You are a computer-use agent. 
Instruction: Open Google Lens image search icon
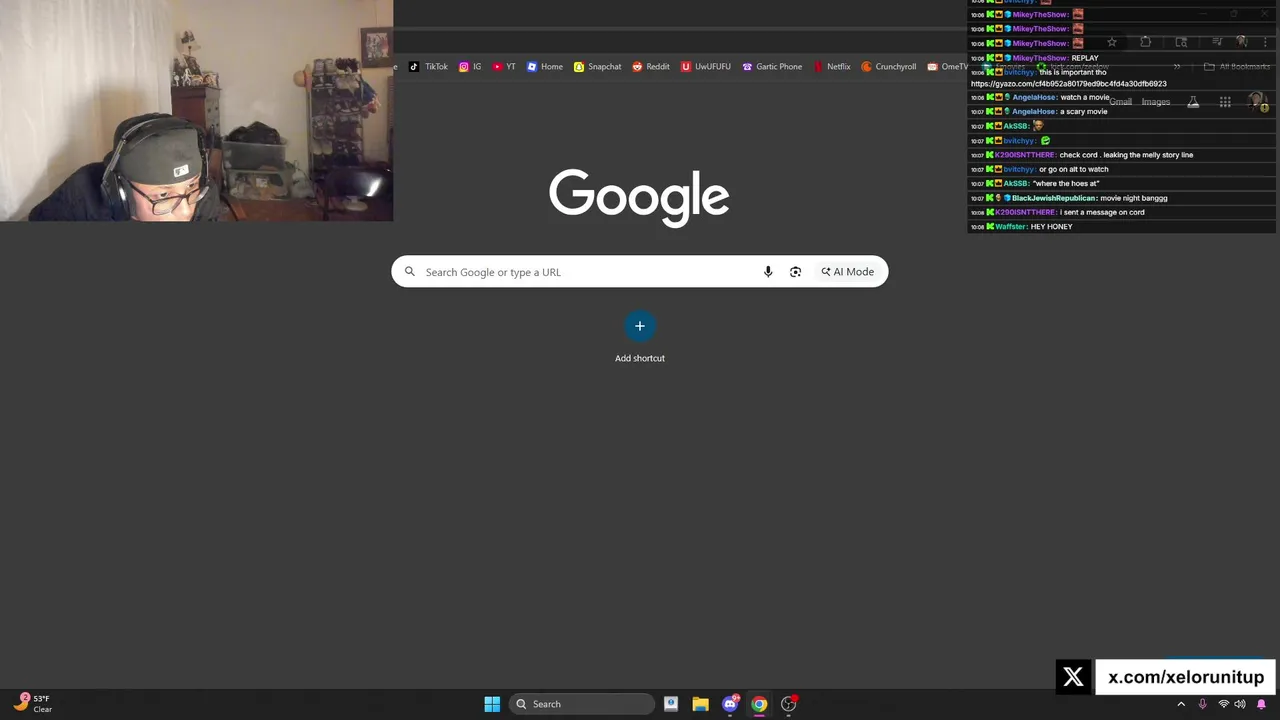tap(795, 272)
